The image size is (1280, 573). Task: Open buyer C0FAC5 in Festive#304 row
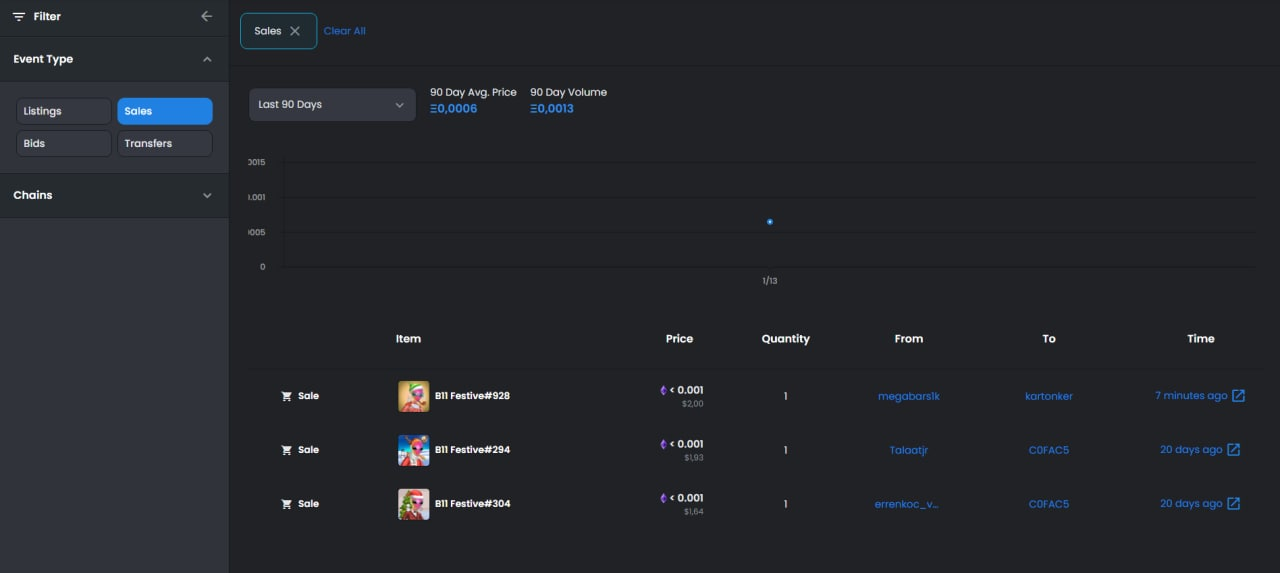pyautogui.click(x=1049, y=504)
